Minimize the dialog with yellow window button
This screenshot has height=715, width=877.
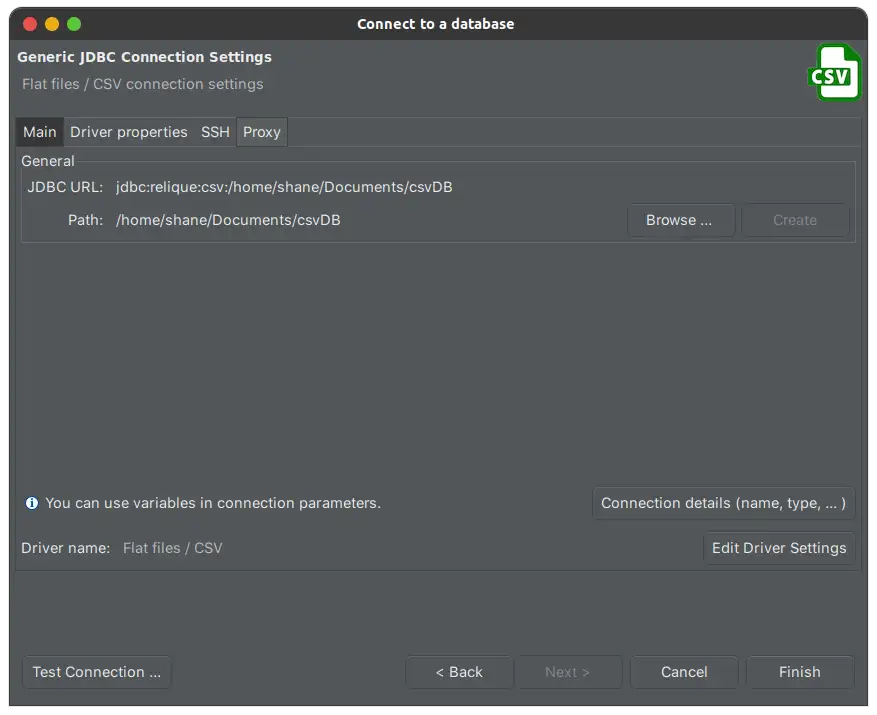coord(52,24)
